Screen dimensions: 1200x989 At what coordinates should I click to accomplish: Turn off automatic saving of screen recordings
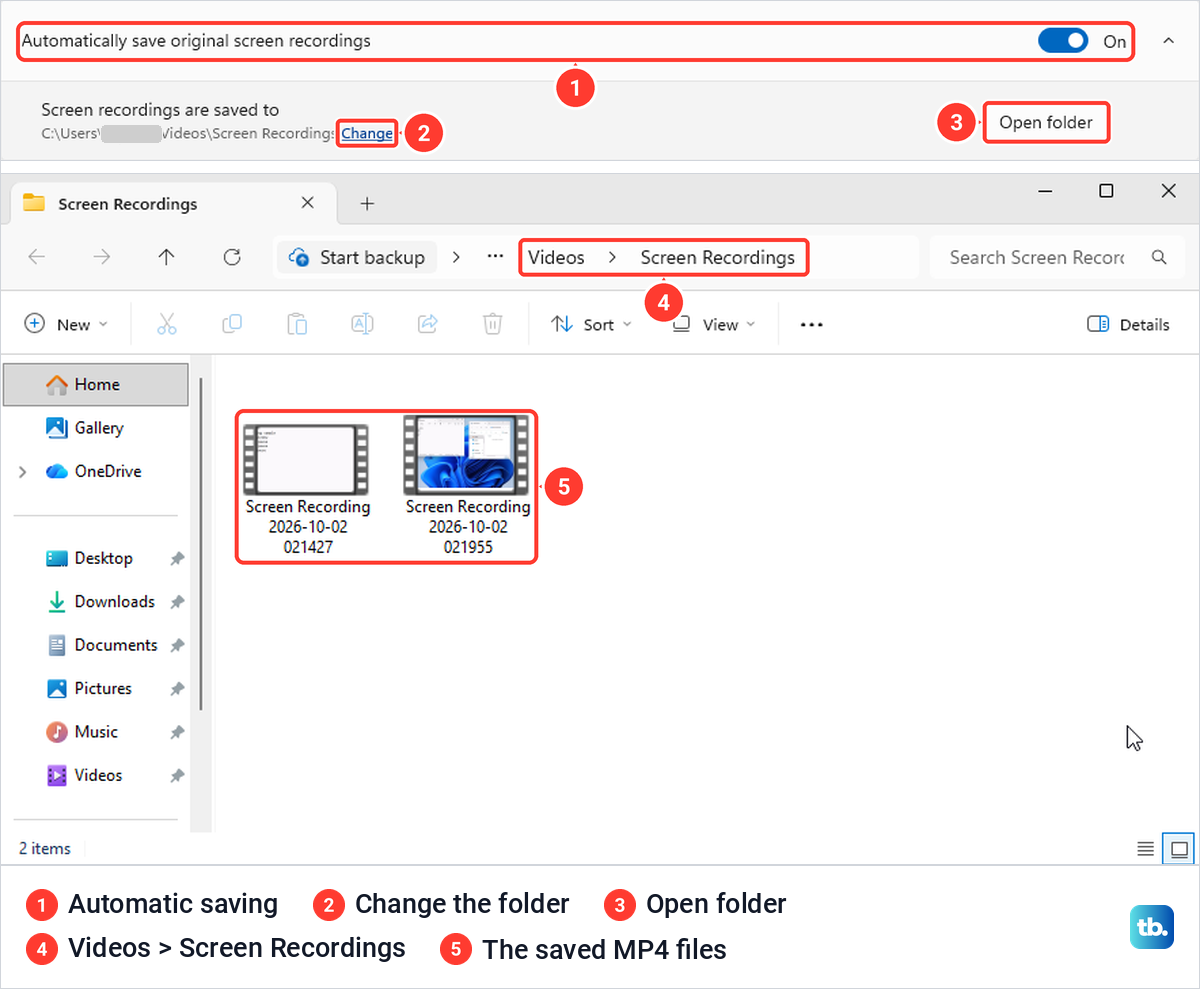1063,41
